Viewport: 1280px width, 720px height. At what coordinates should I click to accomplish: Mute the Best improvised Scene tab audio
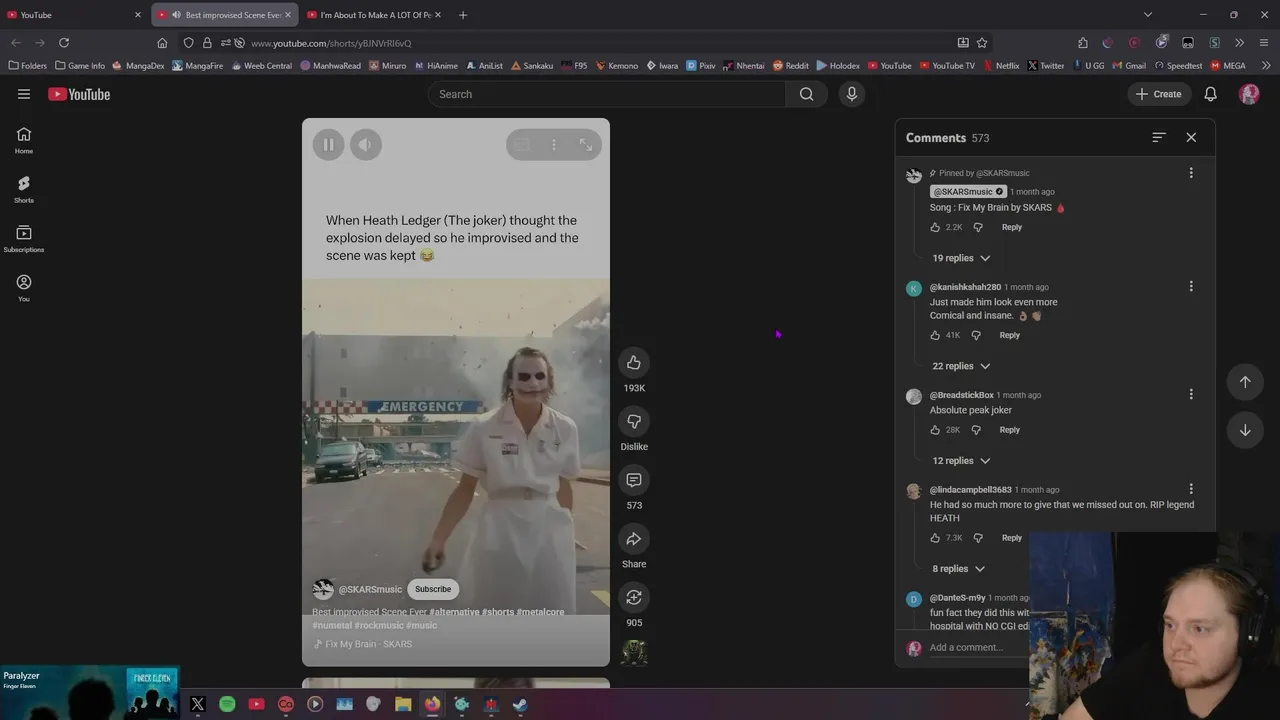(x=176, y=15)
